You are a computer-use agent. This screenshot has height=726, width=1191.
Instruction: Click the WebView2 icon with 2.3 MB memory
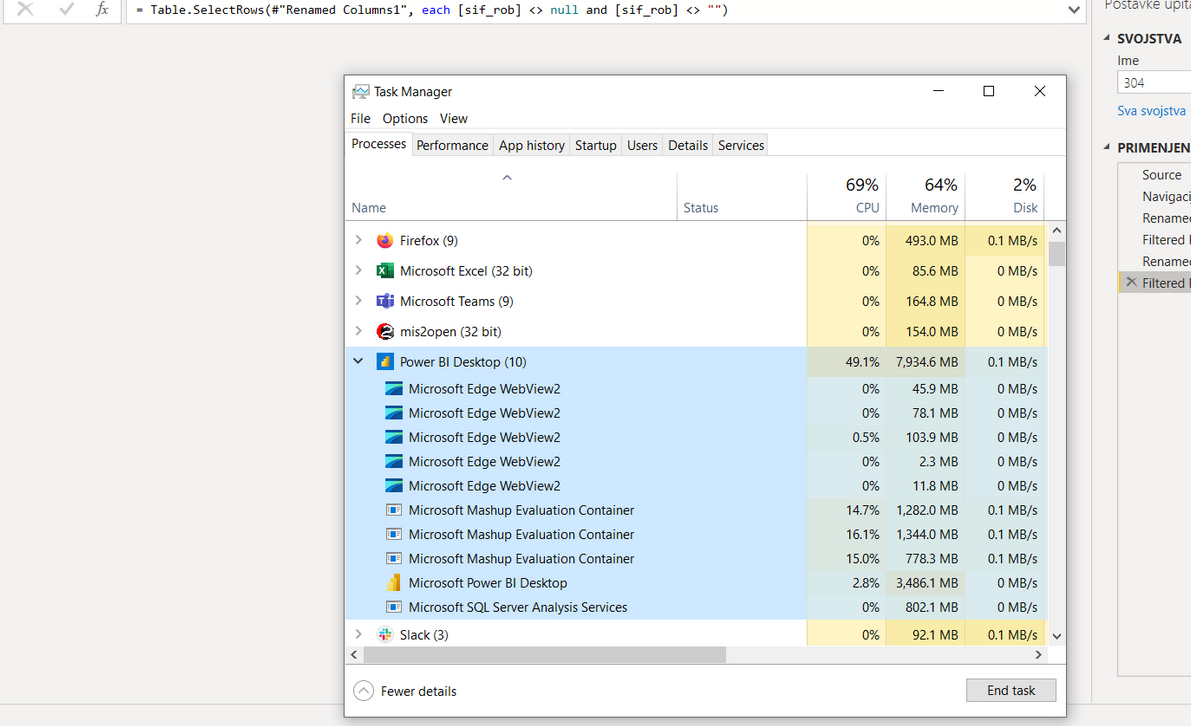point(393,462)
